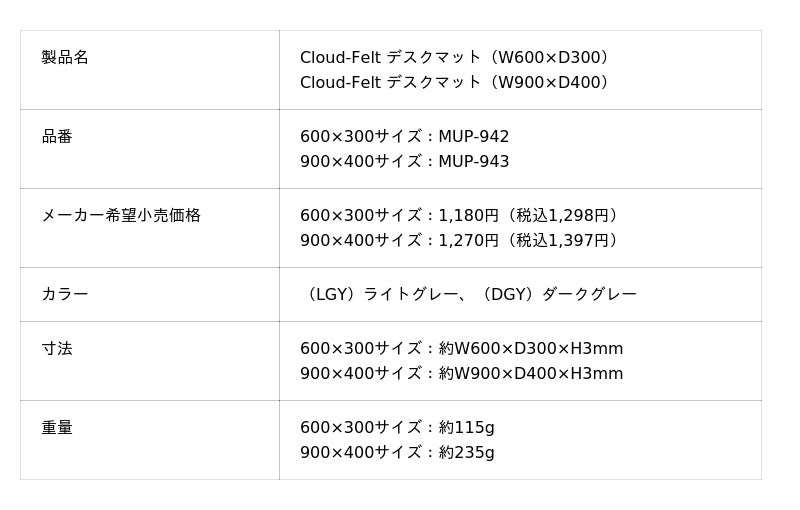Click the MUP-943 product number
Image resolution: width=800 pixels, height=510 pixels.
[x=473, y=161]
